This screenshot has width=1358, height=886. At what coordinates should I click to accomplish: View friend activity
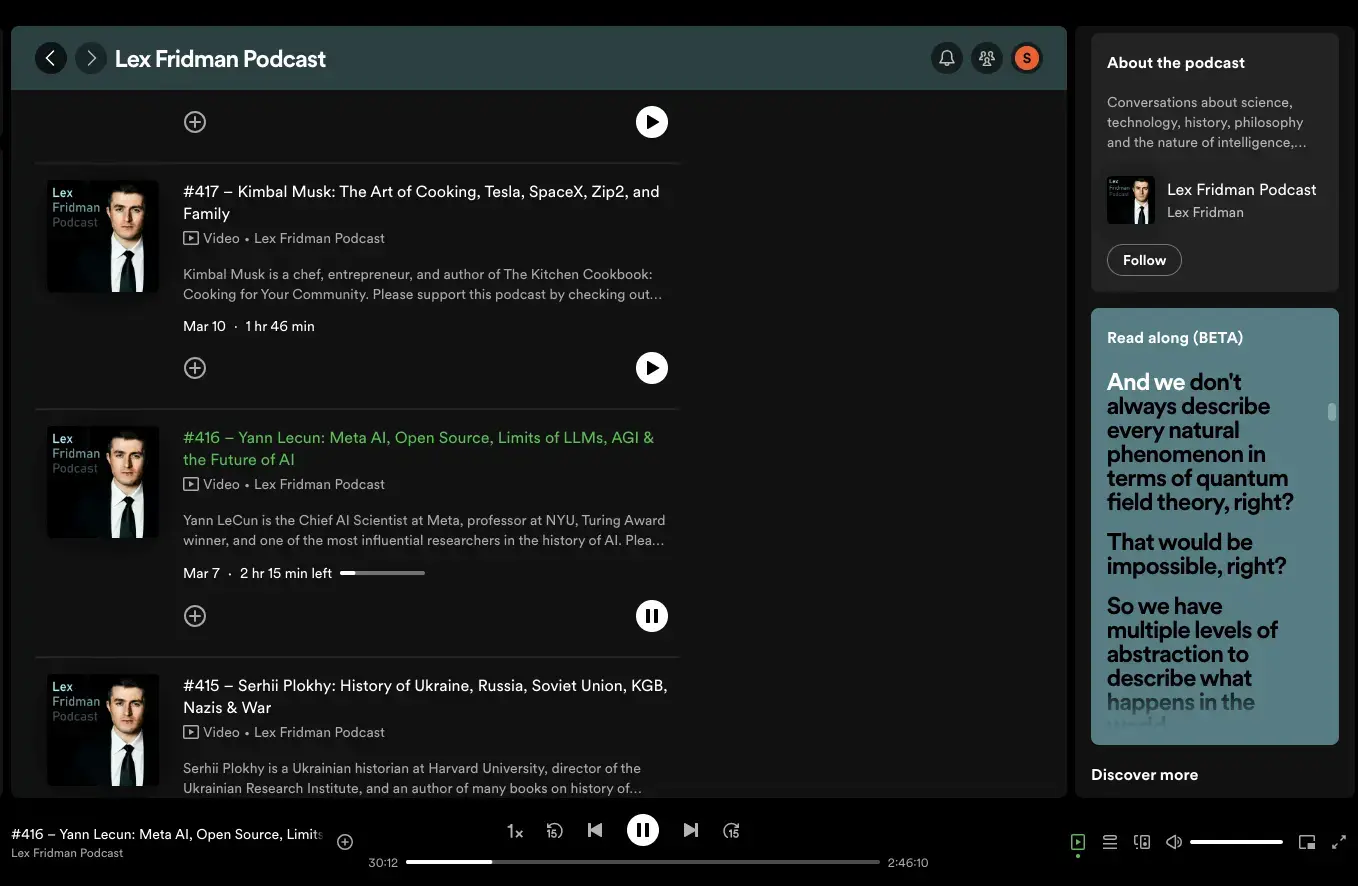pyautogui.click(x=987, y=57)
